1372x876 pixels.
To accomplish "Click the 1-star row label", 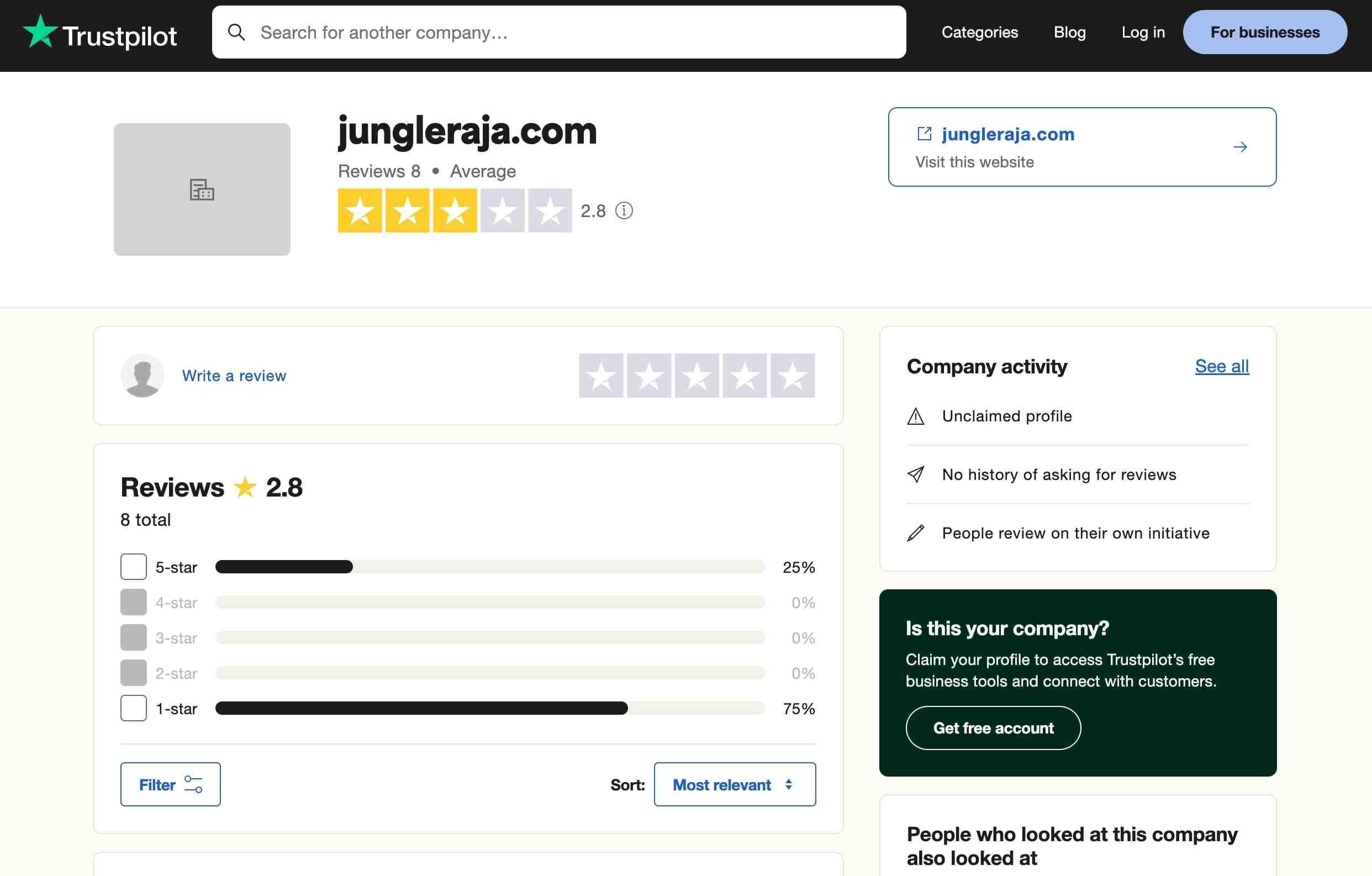I will click(176, 709).
